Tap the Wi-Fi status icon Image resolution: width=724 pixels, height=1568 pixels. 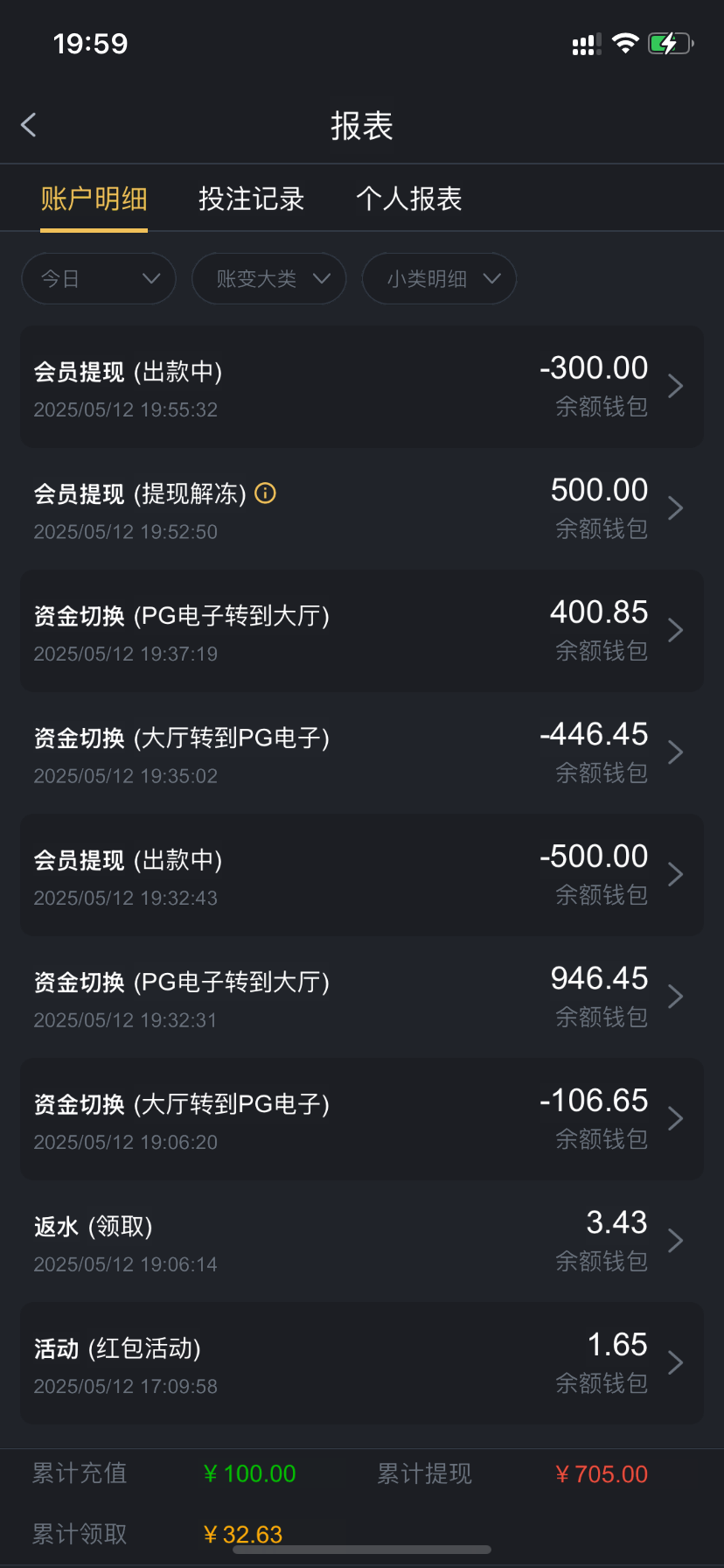click(x=625, y=44)
